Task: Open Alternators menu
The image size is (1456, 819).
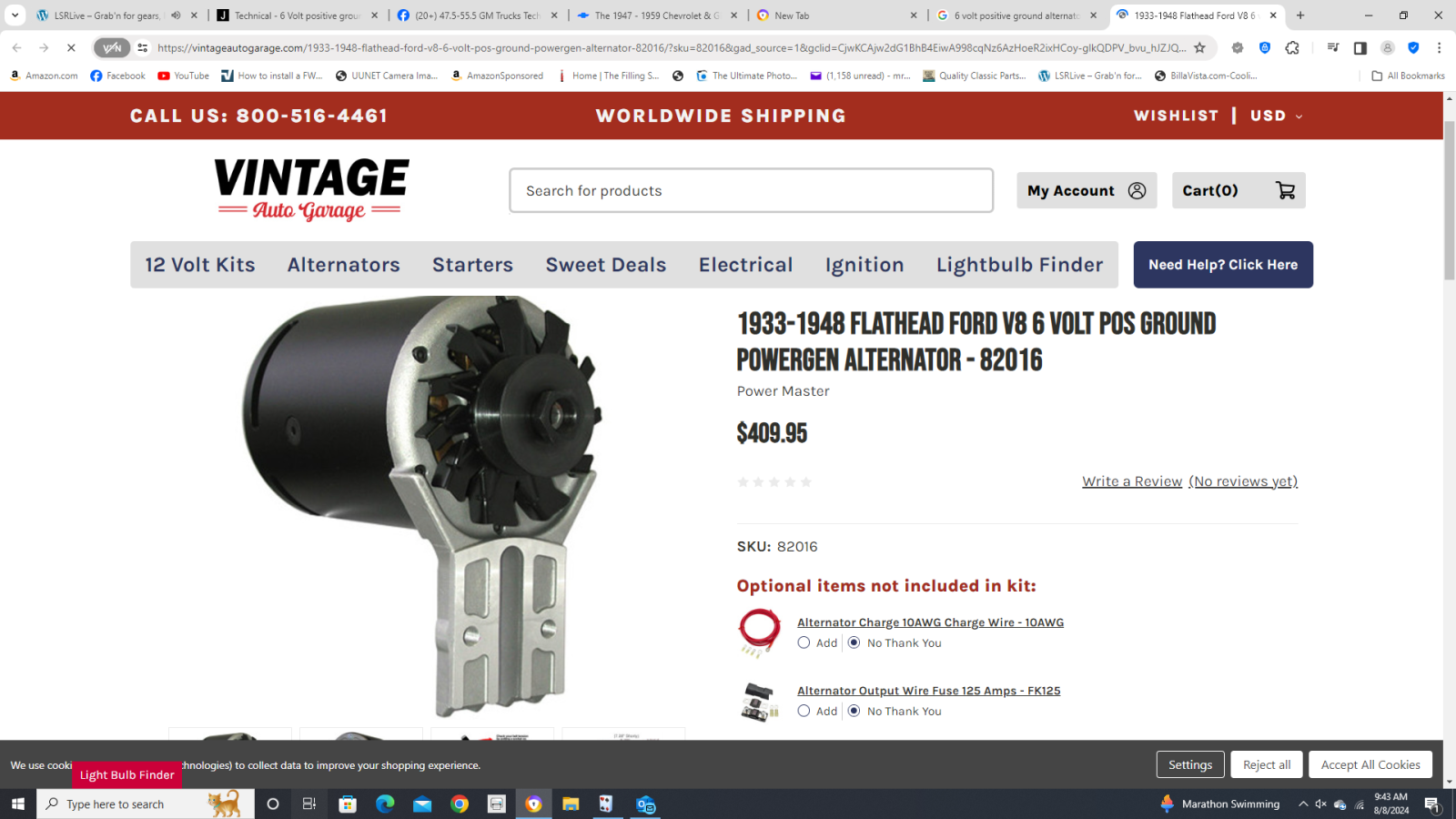Action: [x=344, y=265]
